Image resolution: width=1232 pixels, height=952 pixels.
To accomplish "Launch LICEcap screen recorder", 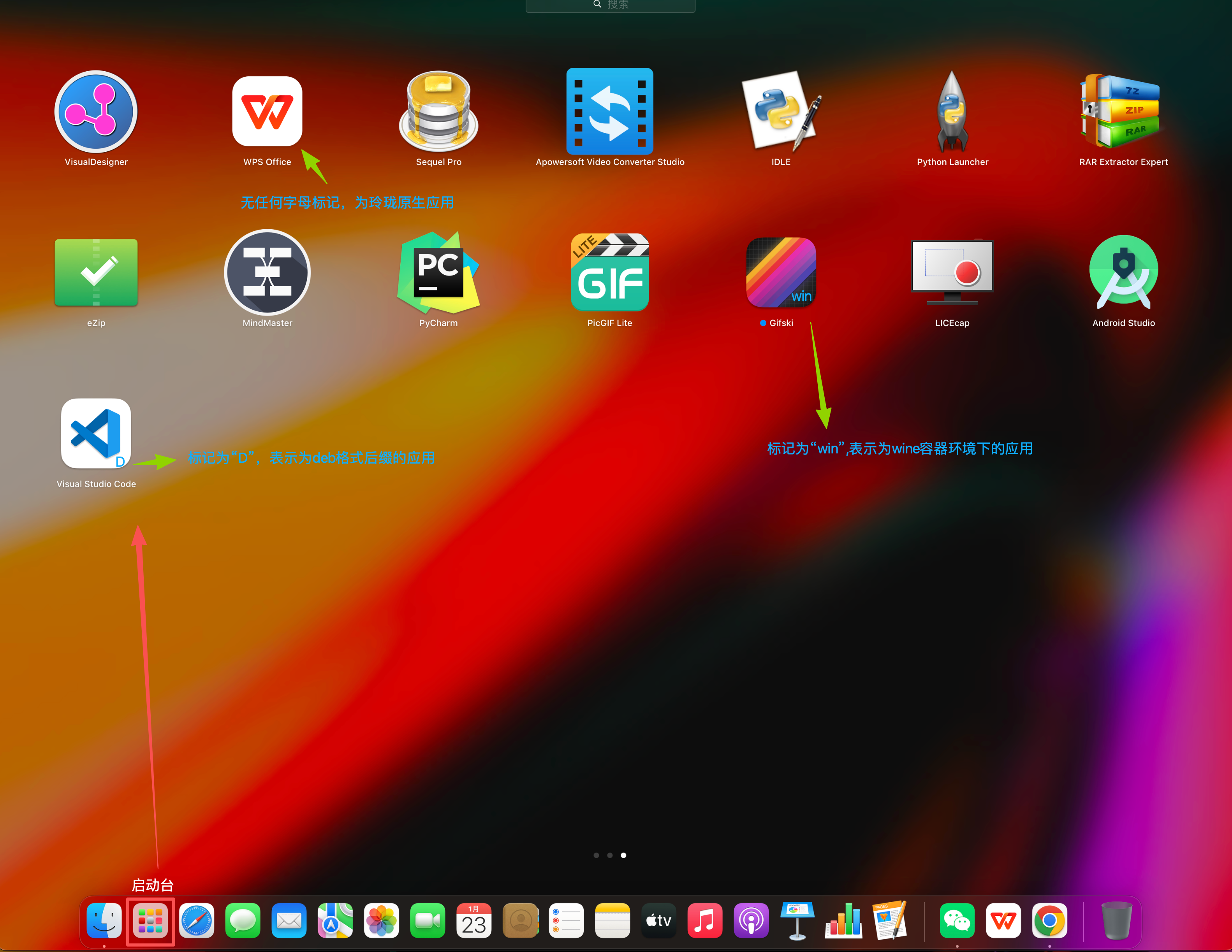I will 952,273.
